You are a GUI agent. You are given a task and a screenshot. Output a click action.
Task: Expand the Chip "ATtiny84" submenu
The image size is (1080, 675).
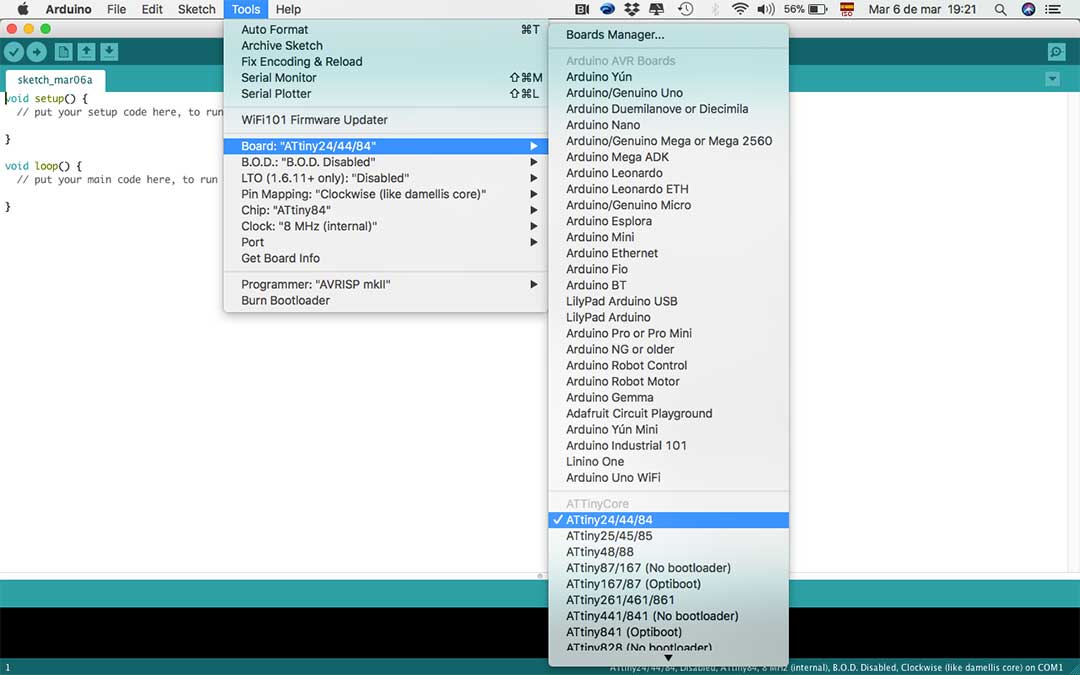386,210
